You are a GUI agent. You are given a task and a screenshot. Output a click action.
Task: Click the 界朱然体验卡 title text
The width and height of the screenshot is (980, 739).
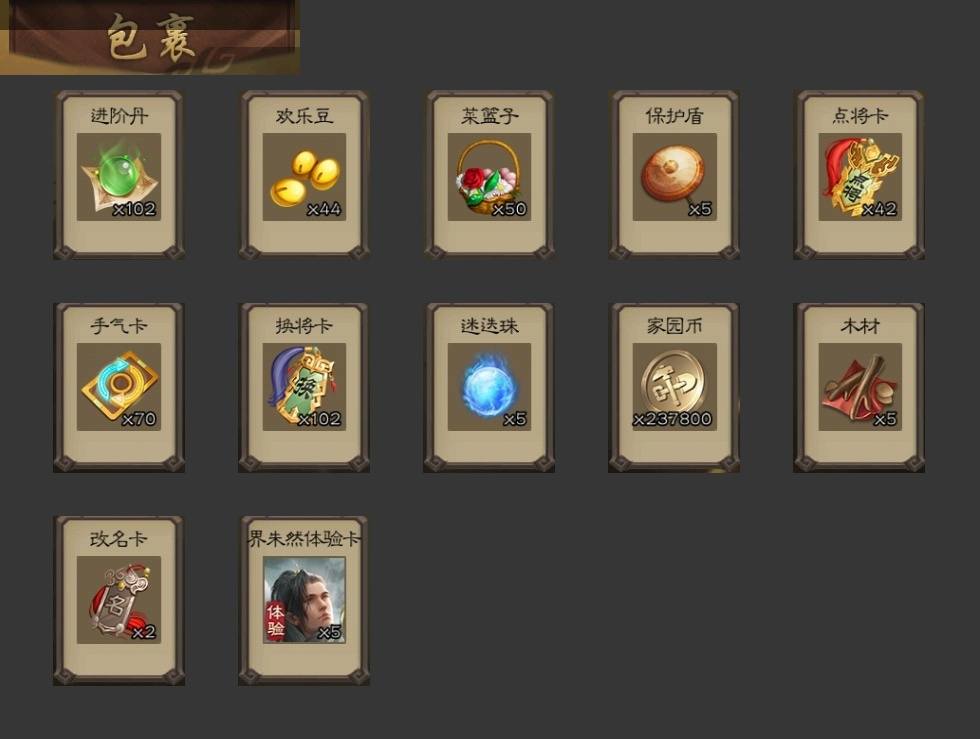click(304, 538)
